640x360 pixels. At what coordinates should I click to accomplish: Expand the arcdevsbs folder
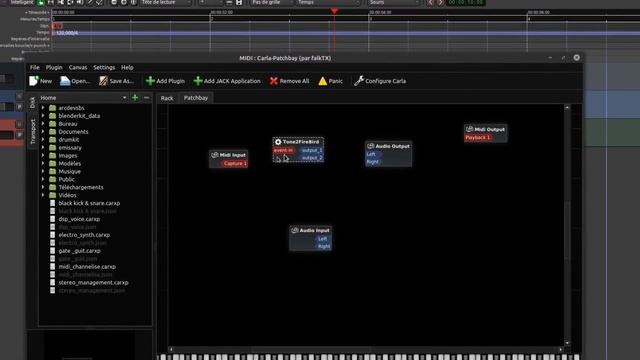[x=43, y=108]
